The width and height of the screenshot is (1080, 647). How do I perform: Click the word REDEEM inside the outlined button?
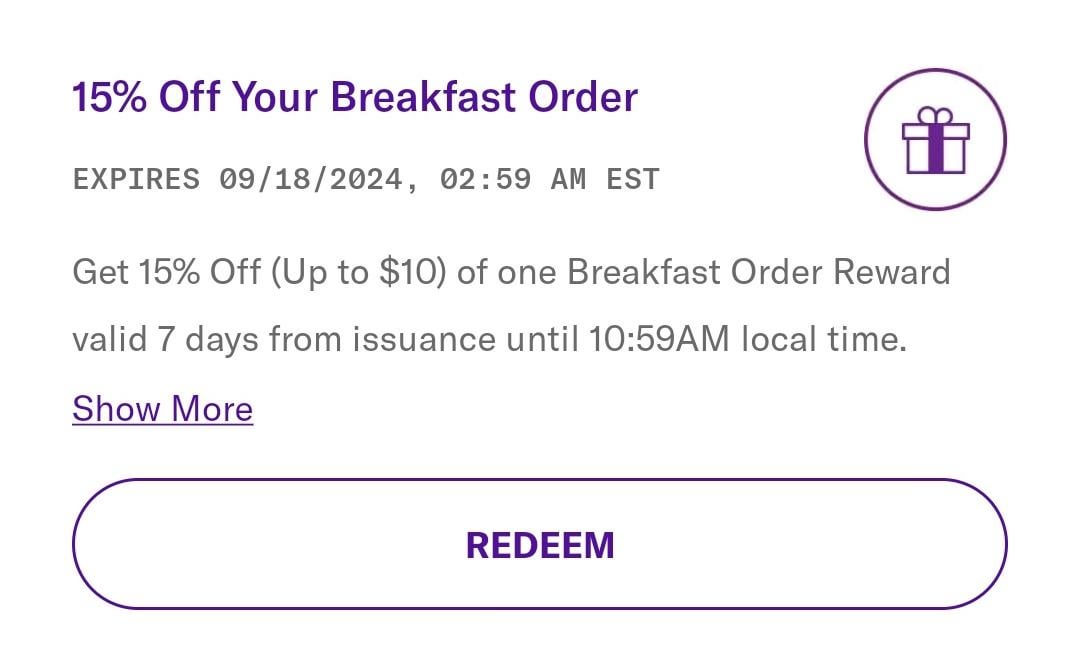(x=539, y=545)
